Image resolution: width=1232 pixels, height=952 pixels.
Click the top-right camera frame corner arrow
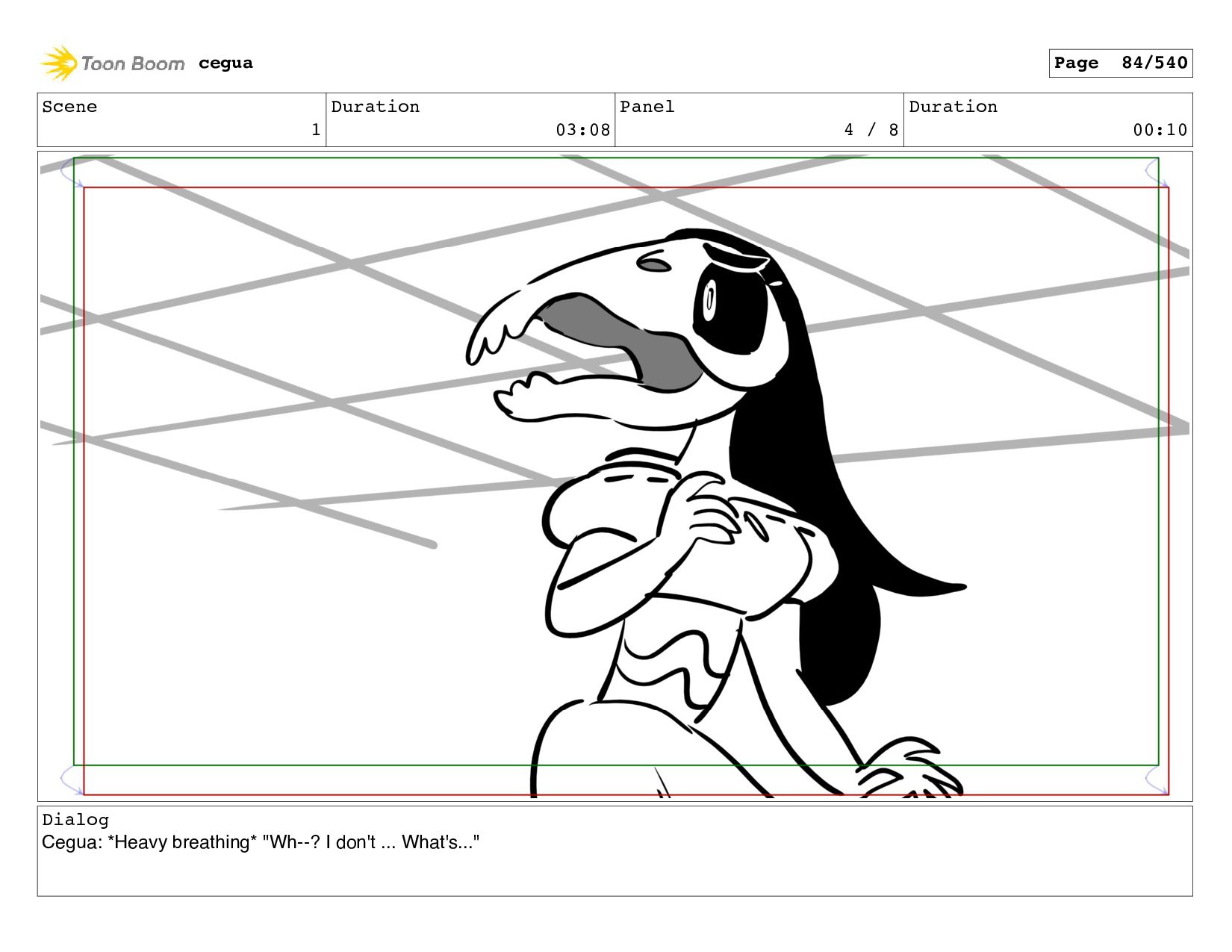pos(1157,172)
